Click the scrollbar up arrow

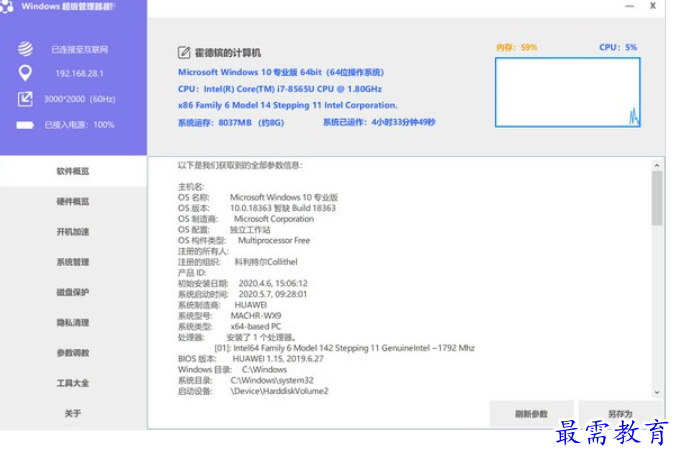click(x=657, y=165)
